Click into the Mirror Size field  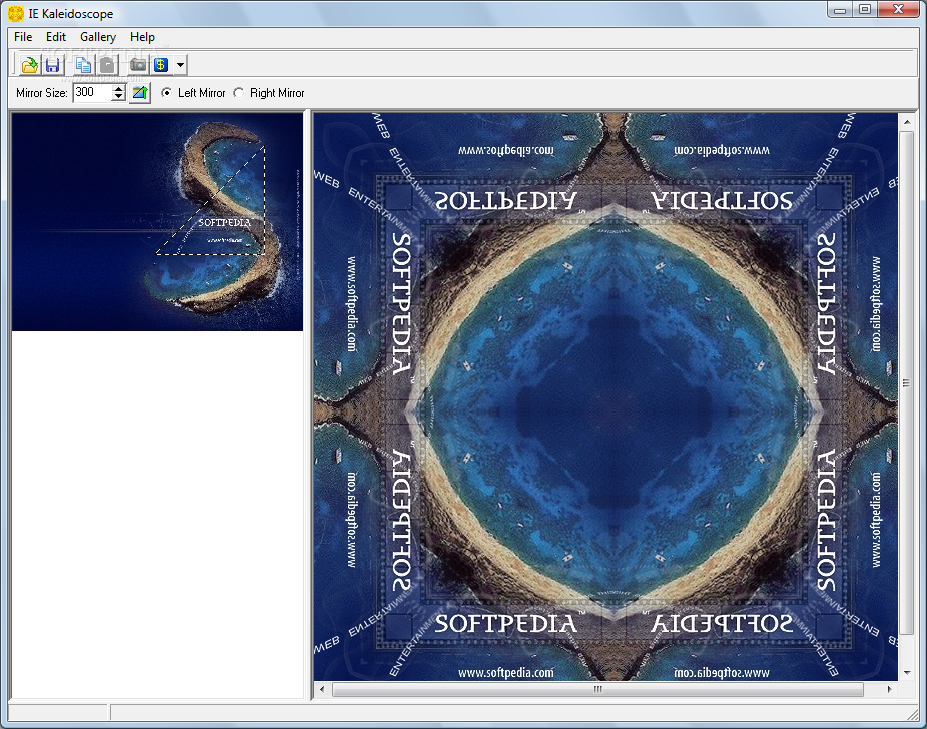(92, 92)
